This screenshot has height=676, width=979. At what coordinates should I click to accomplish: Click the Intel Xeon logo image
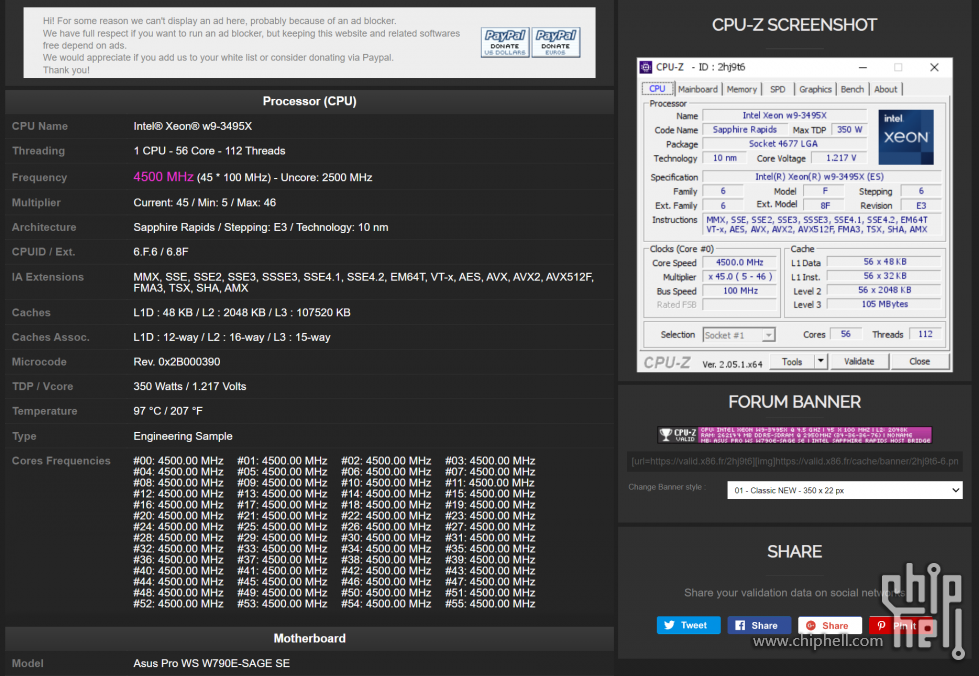pyautogui.click(x=906, y=137)
